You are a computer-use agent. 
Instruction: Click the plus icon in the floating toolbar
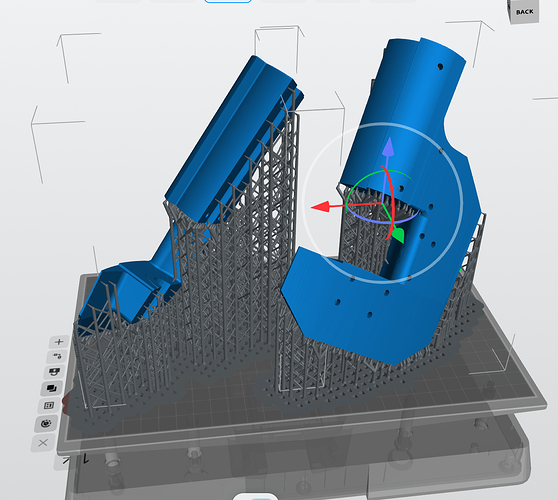(x=59, y=342)
